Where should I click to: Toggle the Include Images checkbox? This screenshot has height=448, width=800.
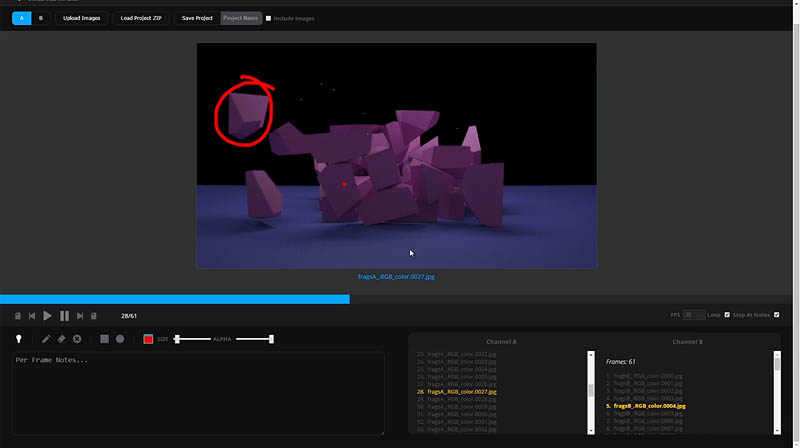[268, 18]
